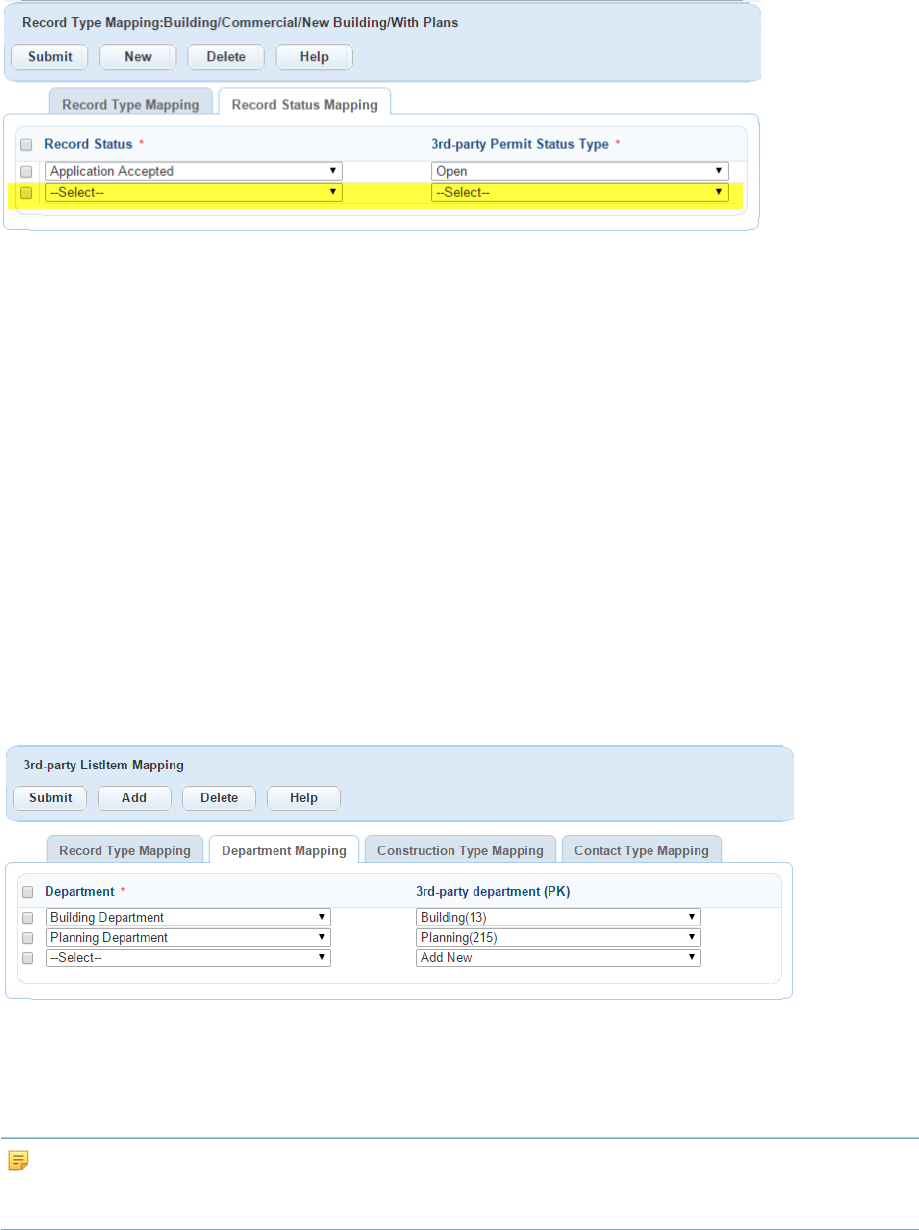Click the 3rd-party department (PK) column header
This screenshot has height=1230, width=919.
click(x=493, y=891)
